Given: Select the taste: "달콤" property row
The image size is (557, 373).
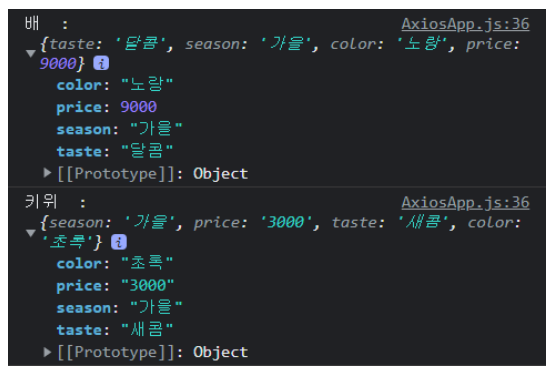Looking at the screenshot, I should [115, 152].
